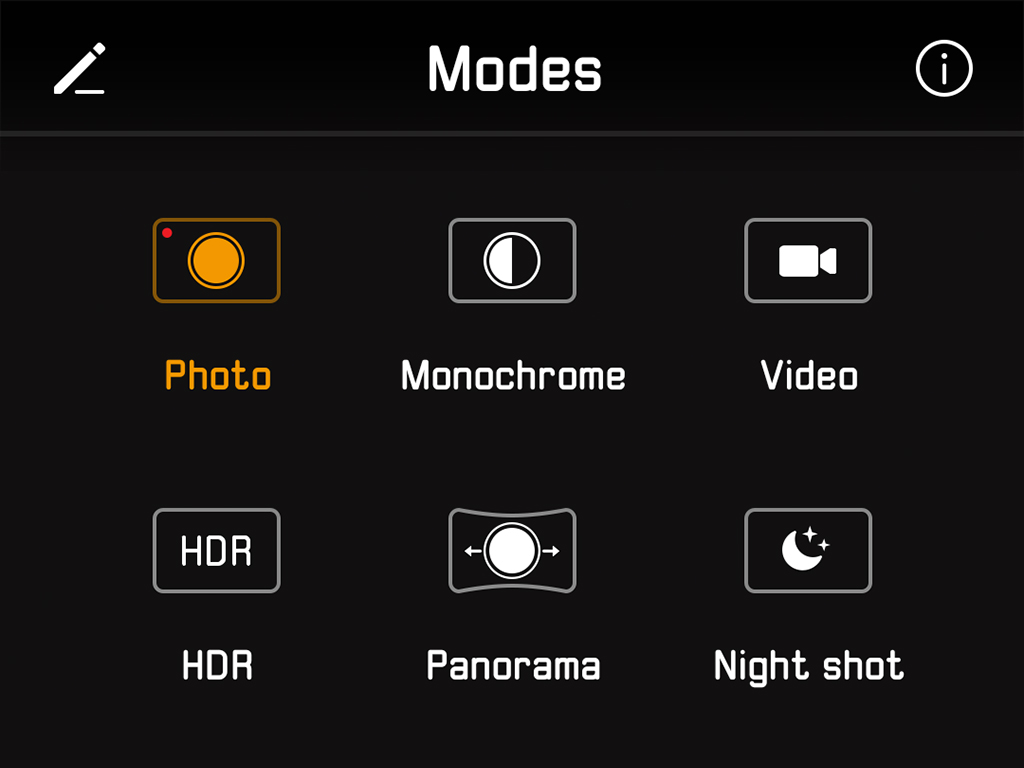Tap the orange Photo mode icon

point(216,260)
